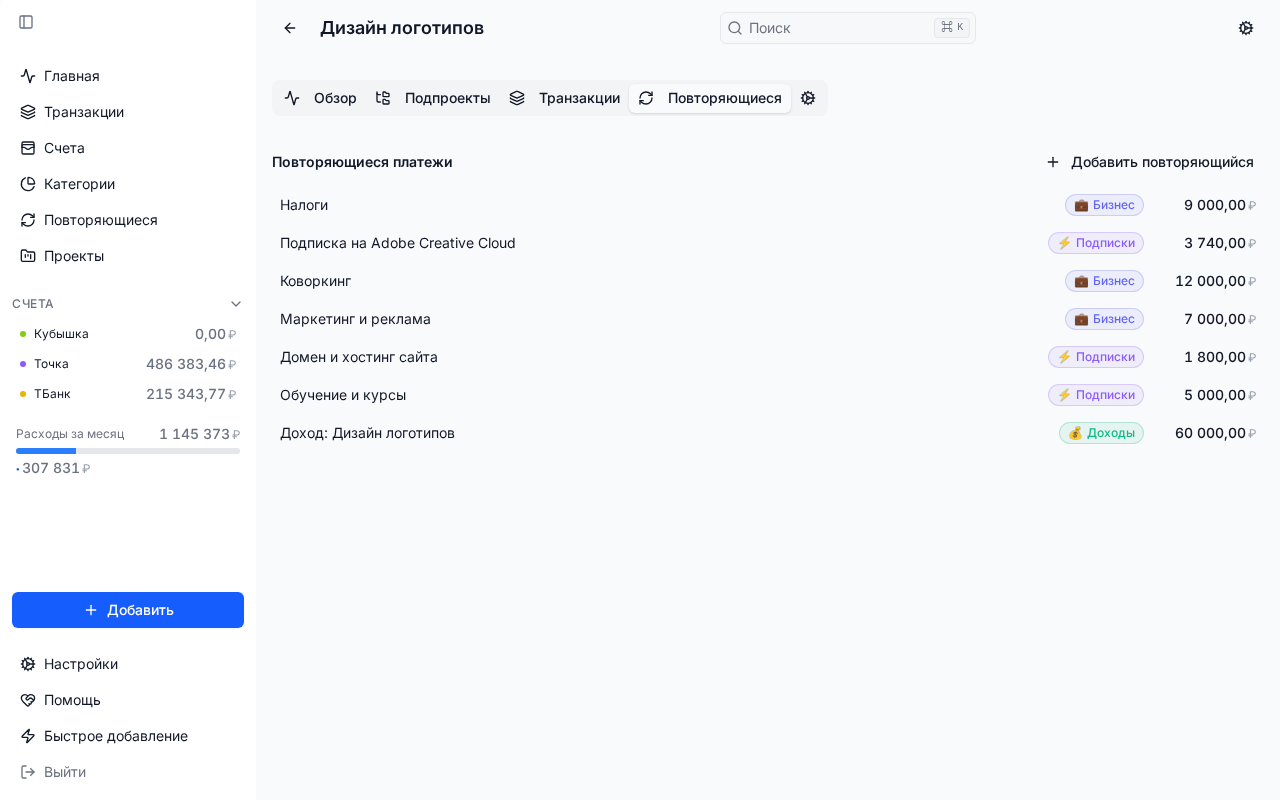Screen dimensions: 1280x800
Task: Open Главная from the sidebar
Action: [x=27, y=76]
